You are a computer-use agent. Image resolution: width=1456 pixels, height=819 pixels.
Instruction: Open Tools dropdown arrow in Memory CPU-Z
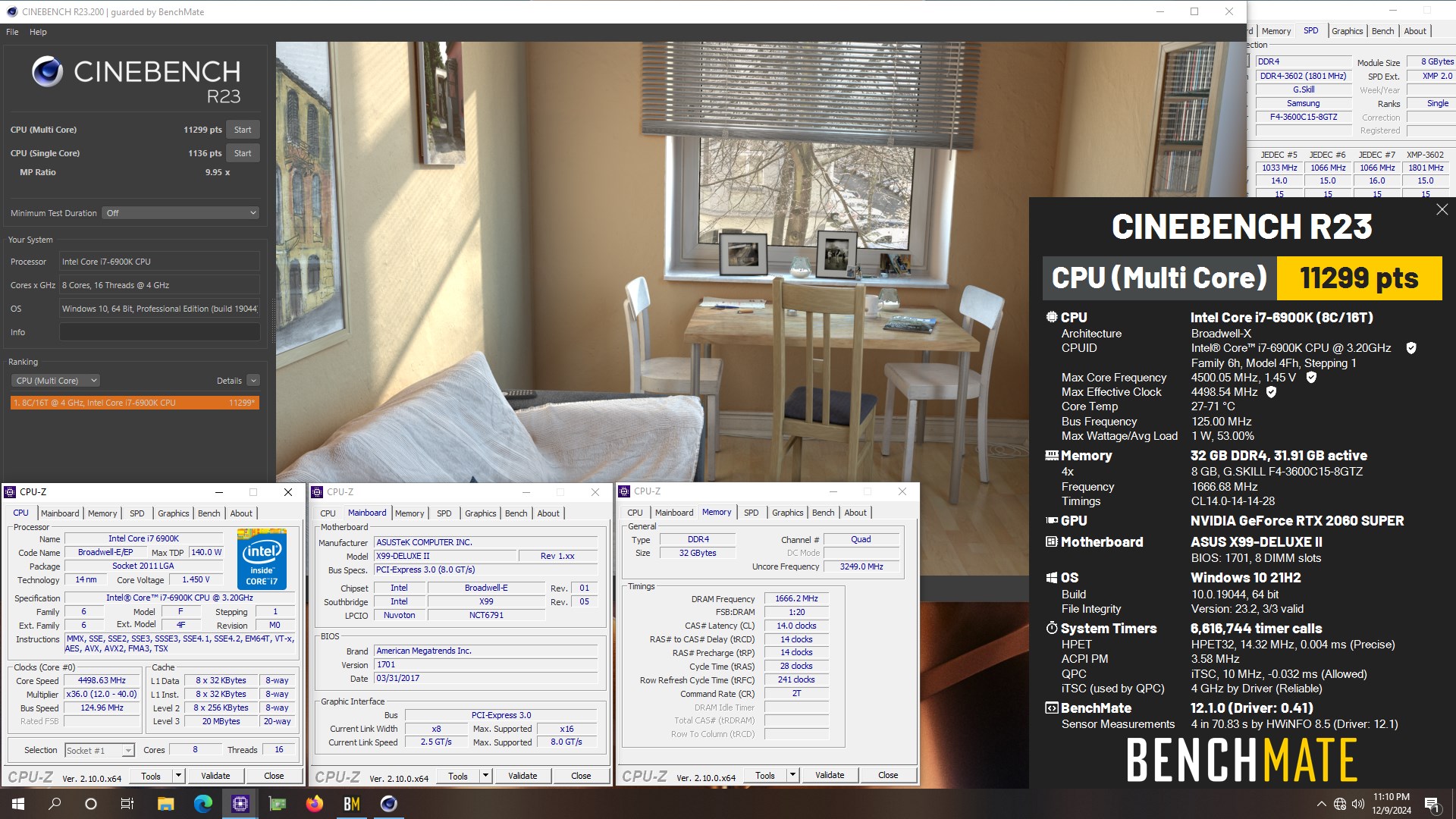pos(792,775)
